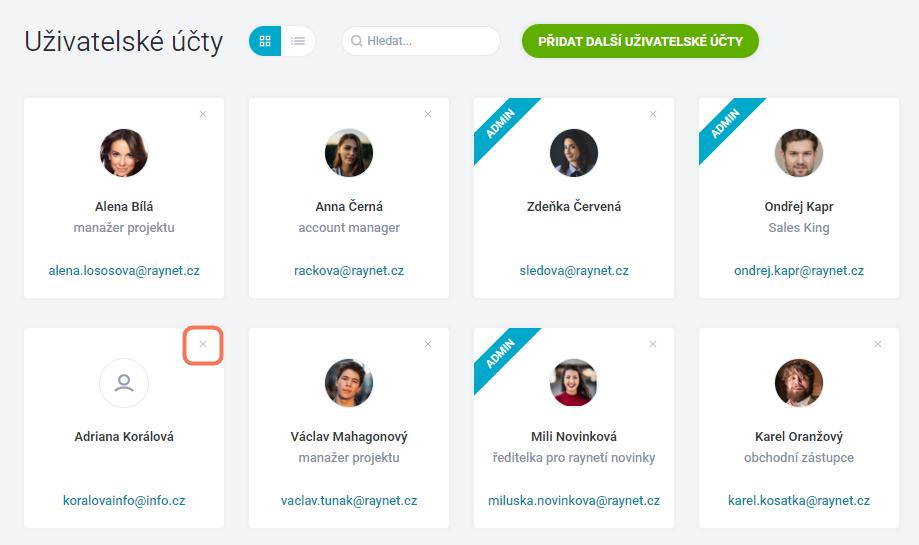Image resolution: width=919 pixels, height=545 pixels.
Task: Switch to list view of user accounts
Action: 298,41
